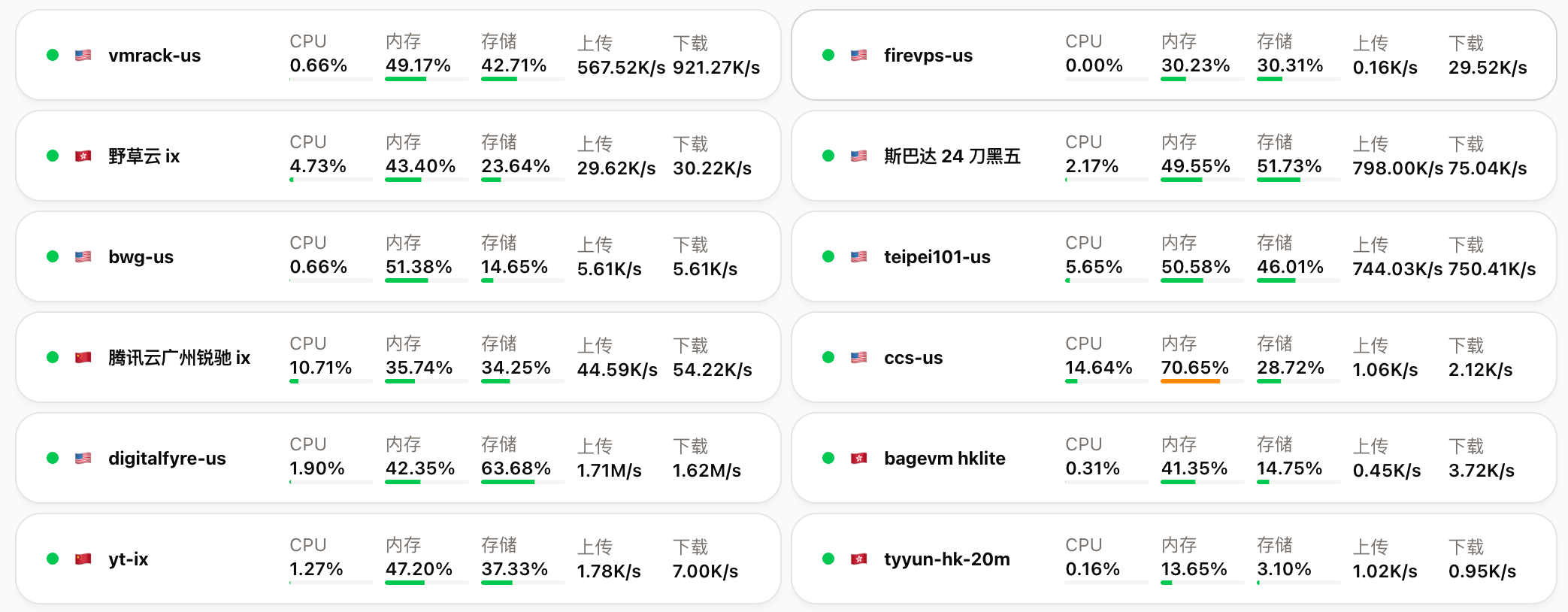Click the memory usage bar for bwg-us
This screenshot has height=612, width=1568.
tap(427, 280)
